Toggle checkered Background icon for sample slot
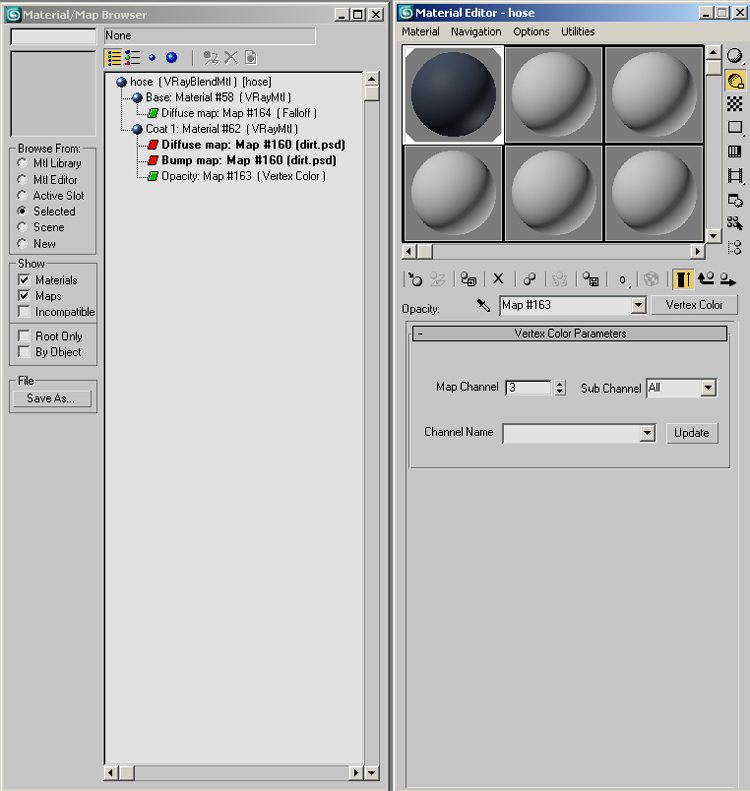The height and width of the screenshot is (791, 750). pyautogui.click(x=735, y=104)
